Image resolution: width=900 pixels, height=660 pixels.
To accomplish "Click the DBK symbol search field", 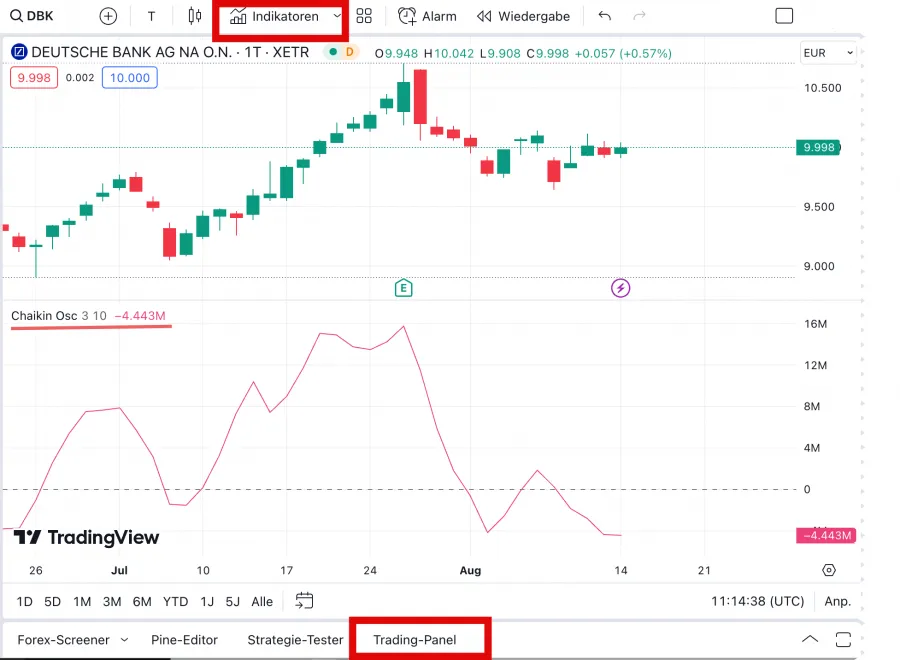I will tap(33, 16).
